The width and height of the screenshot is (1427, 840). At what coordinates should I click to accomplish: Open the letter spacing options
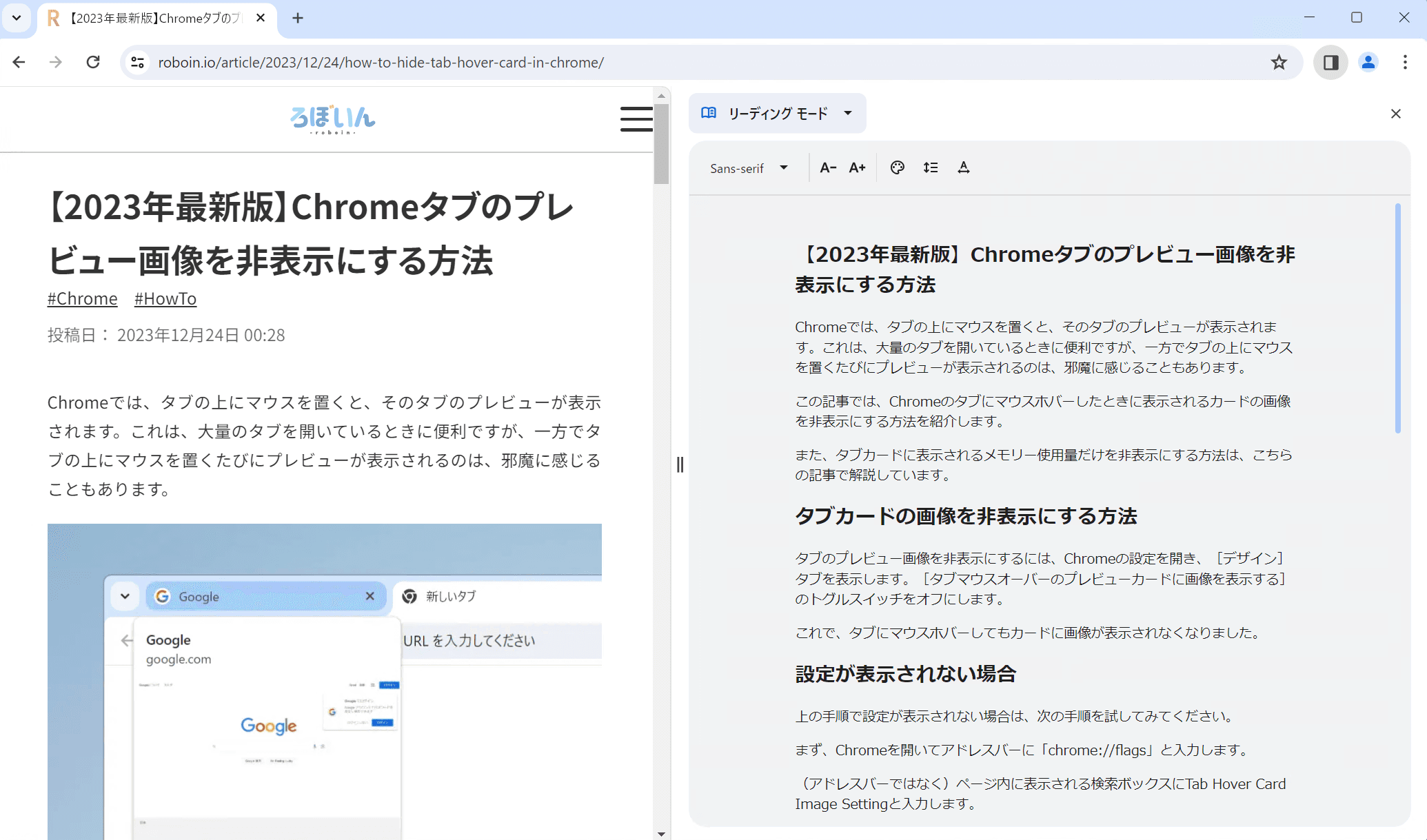[963, 167]
